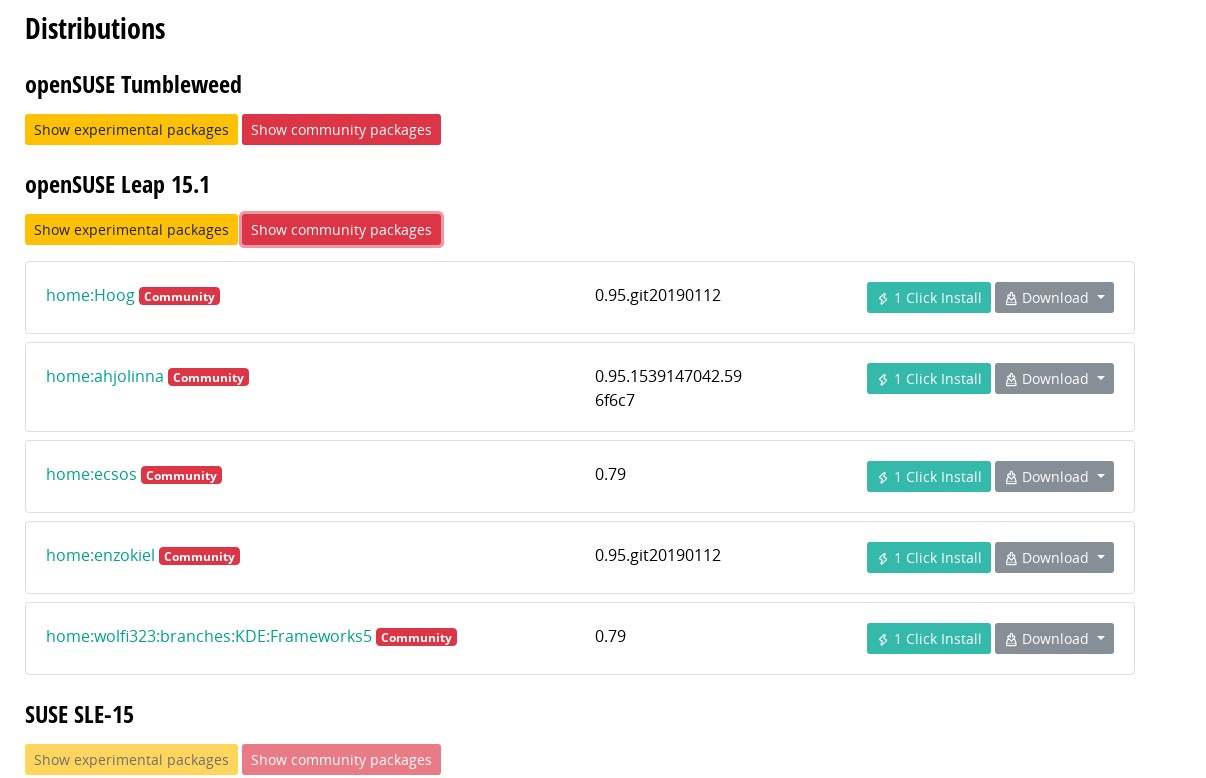Click 1 Click Install for home:enzokiel
The height and width of the screenshot is (778, 1206).
pos(929,557)
